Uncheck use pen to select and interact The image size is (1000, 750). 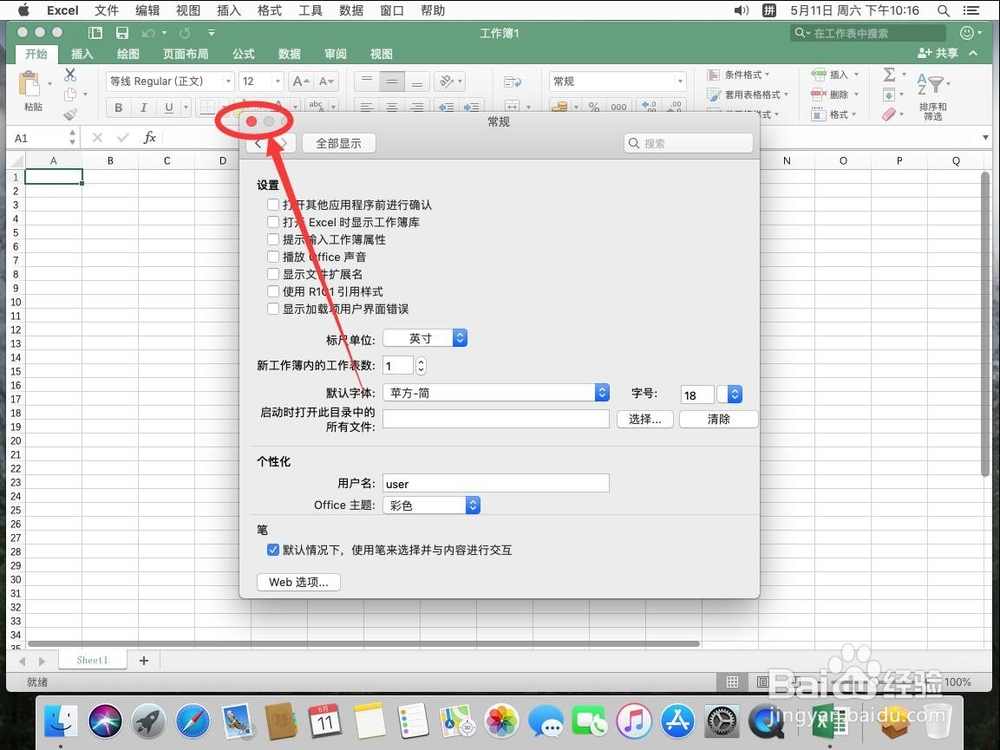(273, 550)
